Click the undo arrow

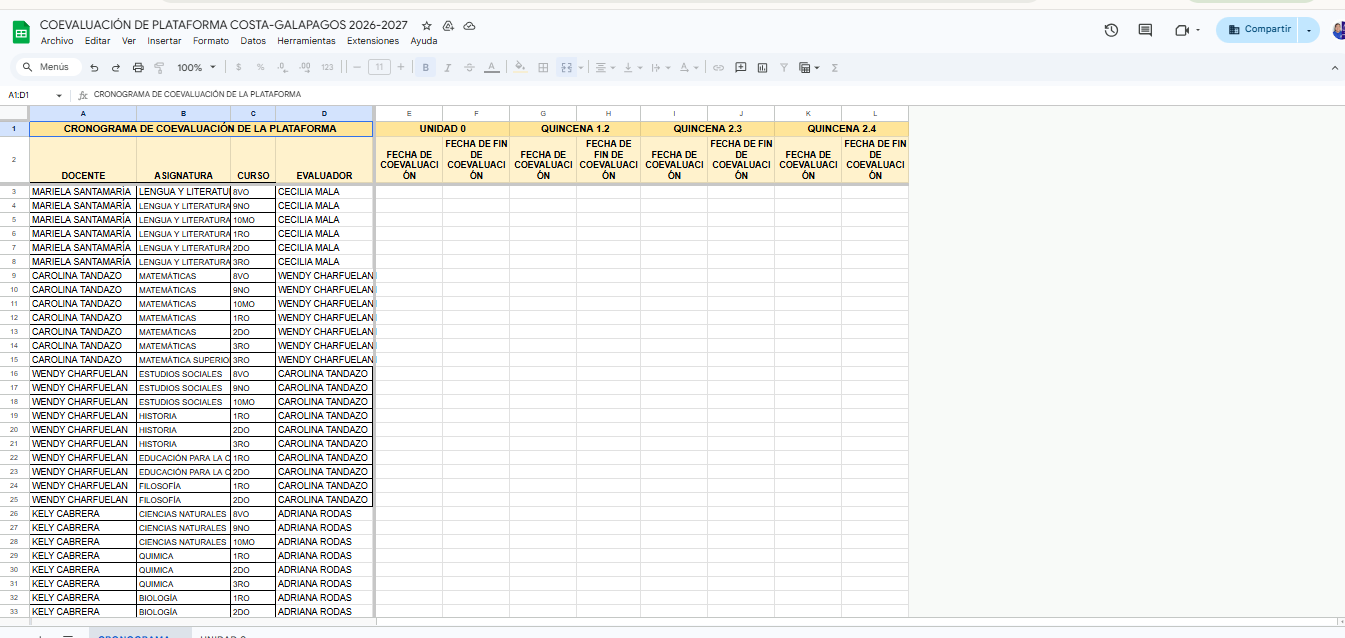[x=94, y=68]
